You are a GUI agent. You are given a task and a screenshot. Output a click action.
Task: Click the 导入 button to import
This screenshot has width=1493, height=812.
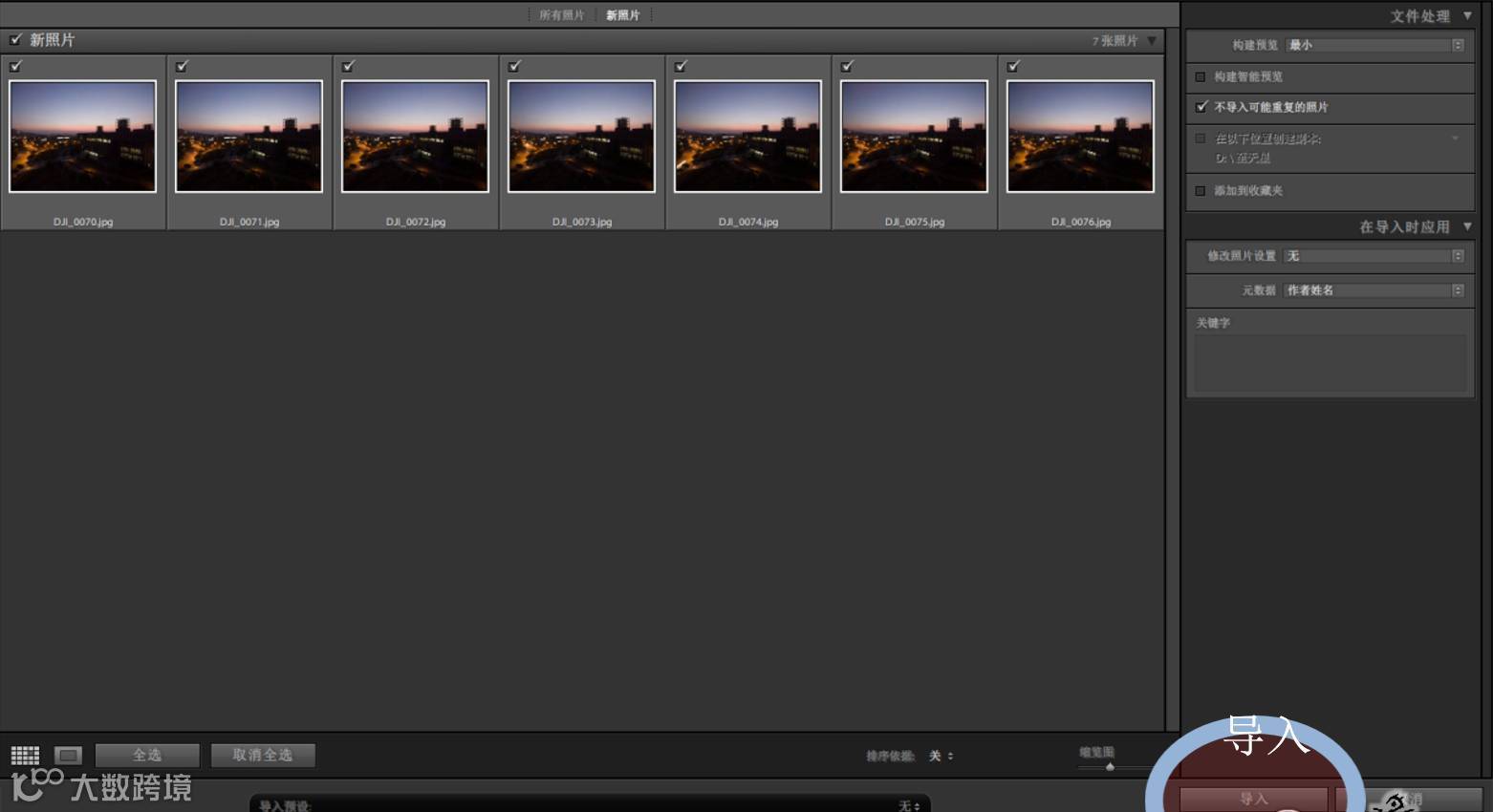click(x=1253, y=800)
